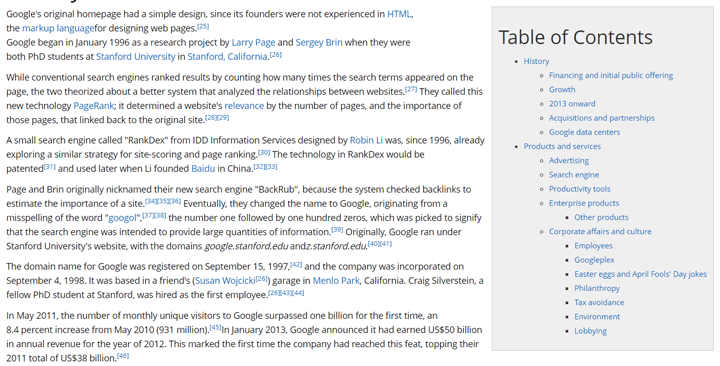Open the Susan Wojcicki link
The height and width of the screenshot is (366, 720).
[225, 281]
